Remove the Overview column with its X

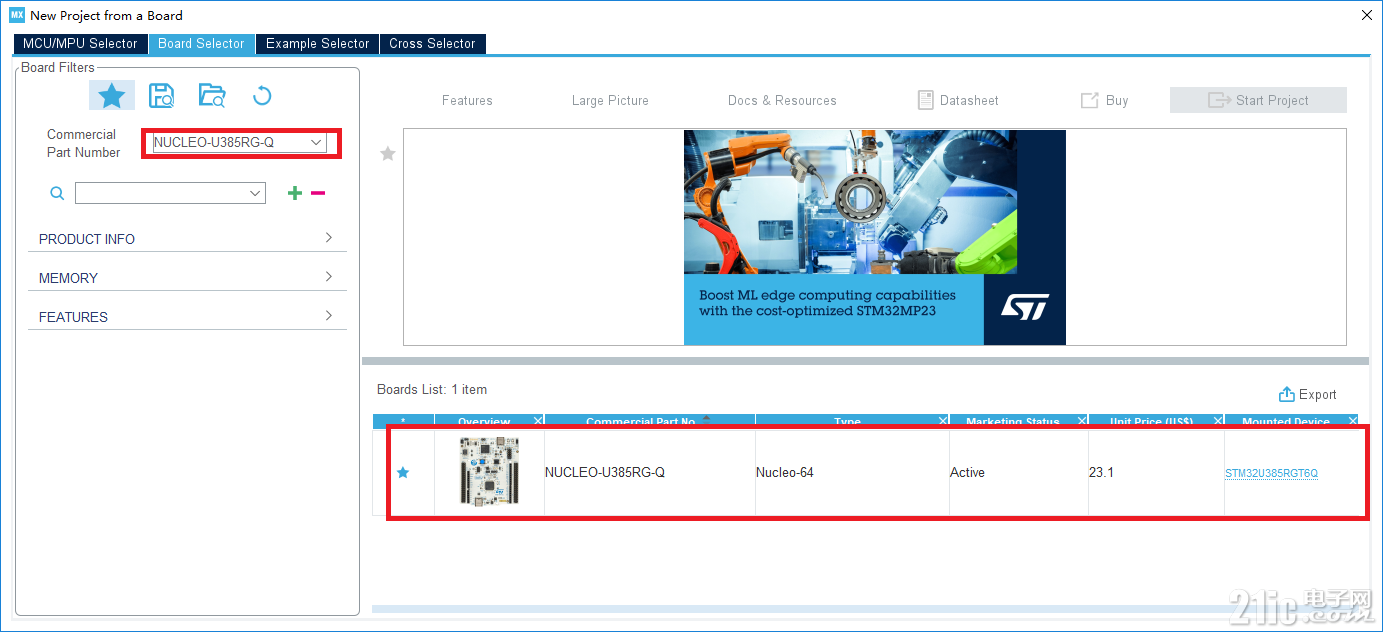tap(538, 421)
